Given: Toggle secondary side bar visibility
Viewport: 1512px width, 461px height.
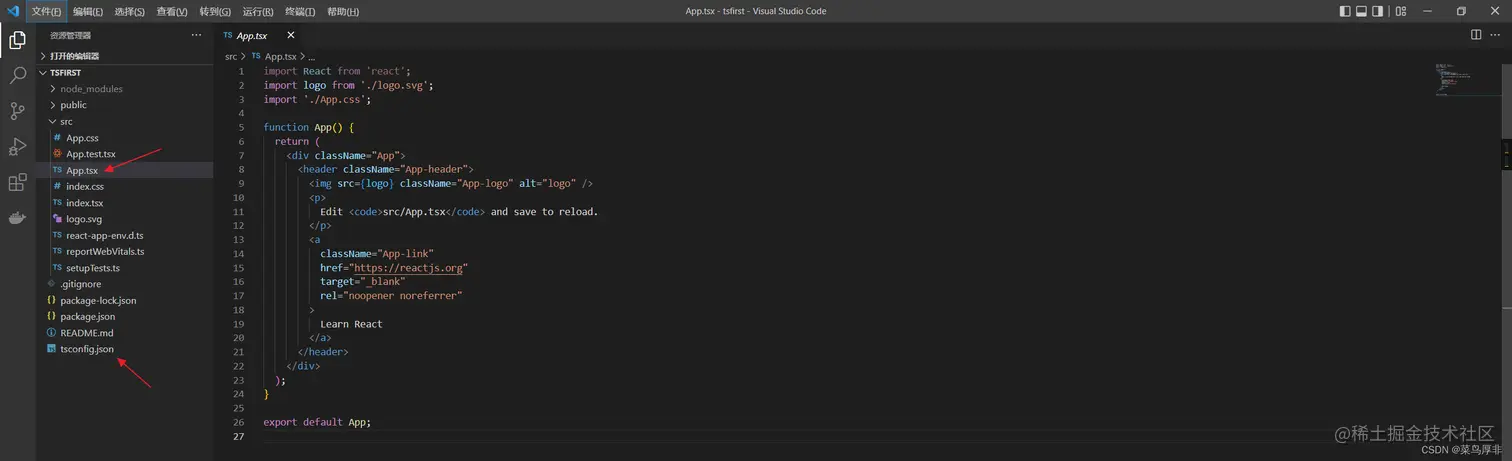Looking at the screenshot, I should tap(1378, 11).
